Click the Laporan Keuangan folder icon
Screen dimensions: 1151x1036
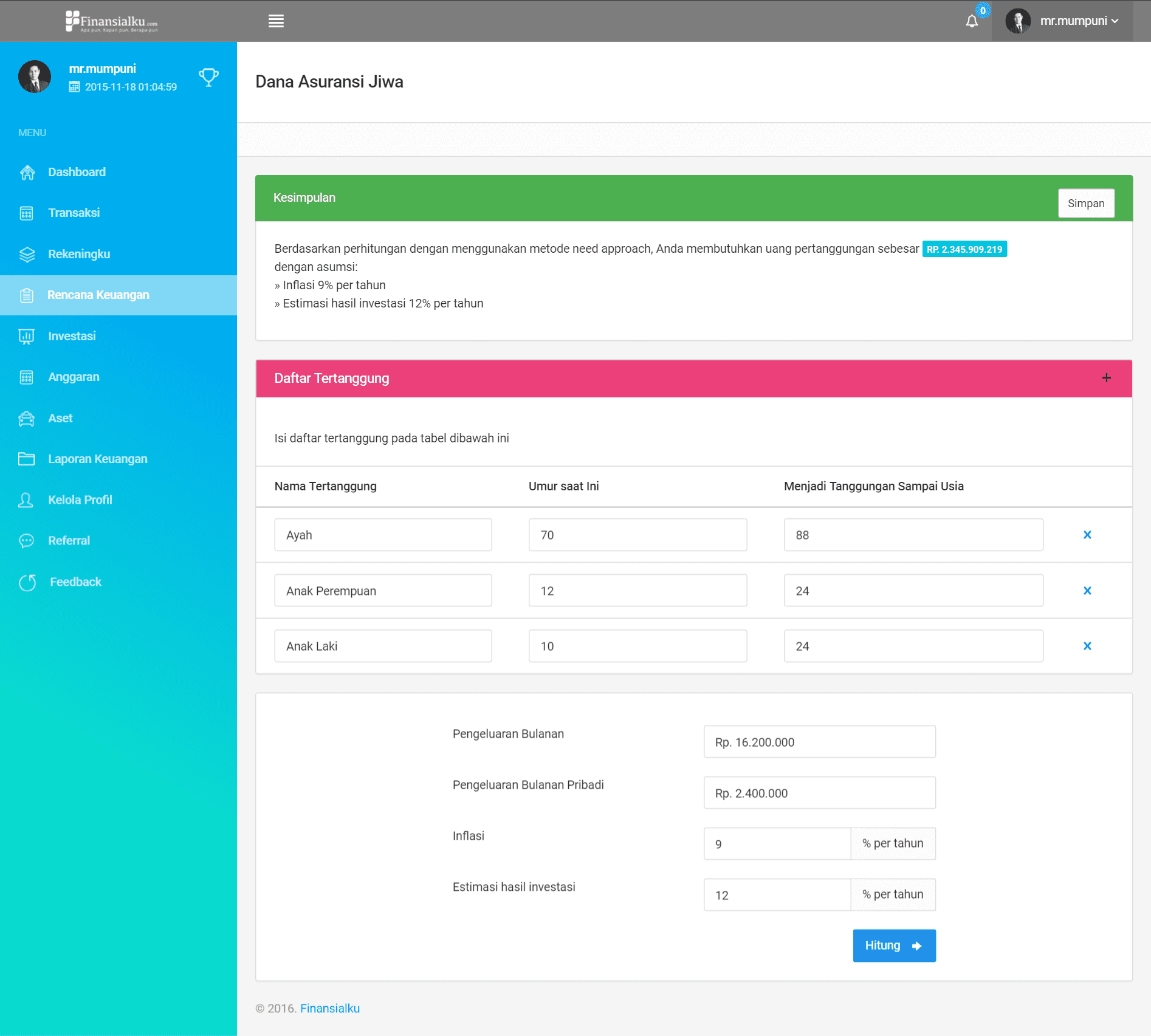coord(27,459)
